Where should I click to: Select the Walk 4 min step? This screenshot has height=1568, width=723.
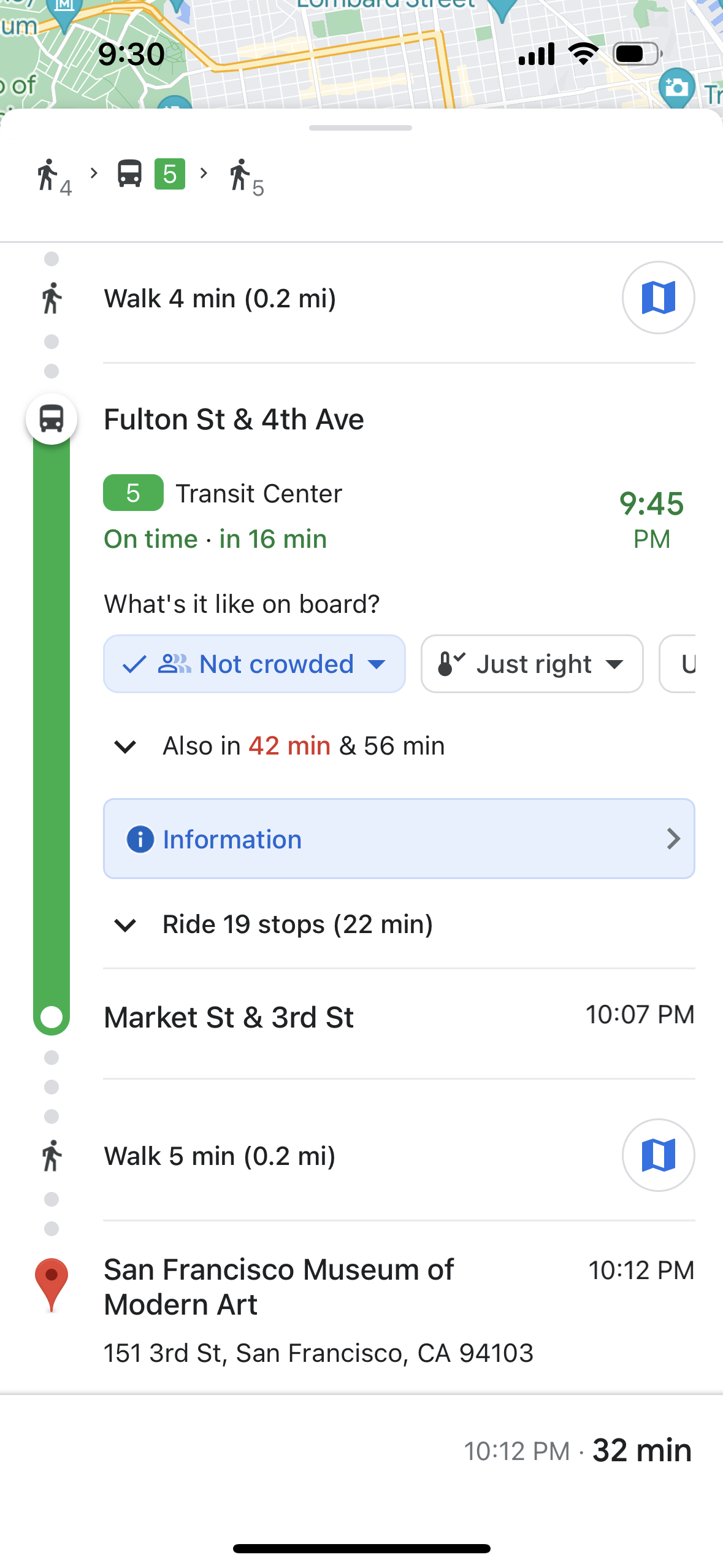(220, 299)
